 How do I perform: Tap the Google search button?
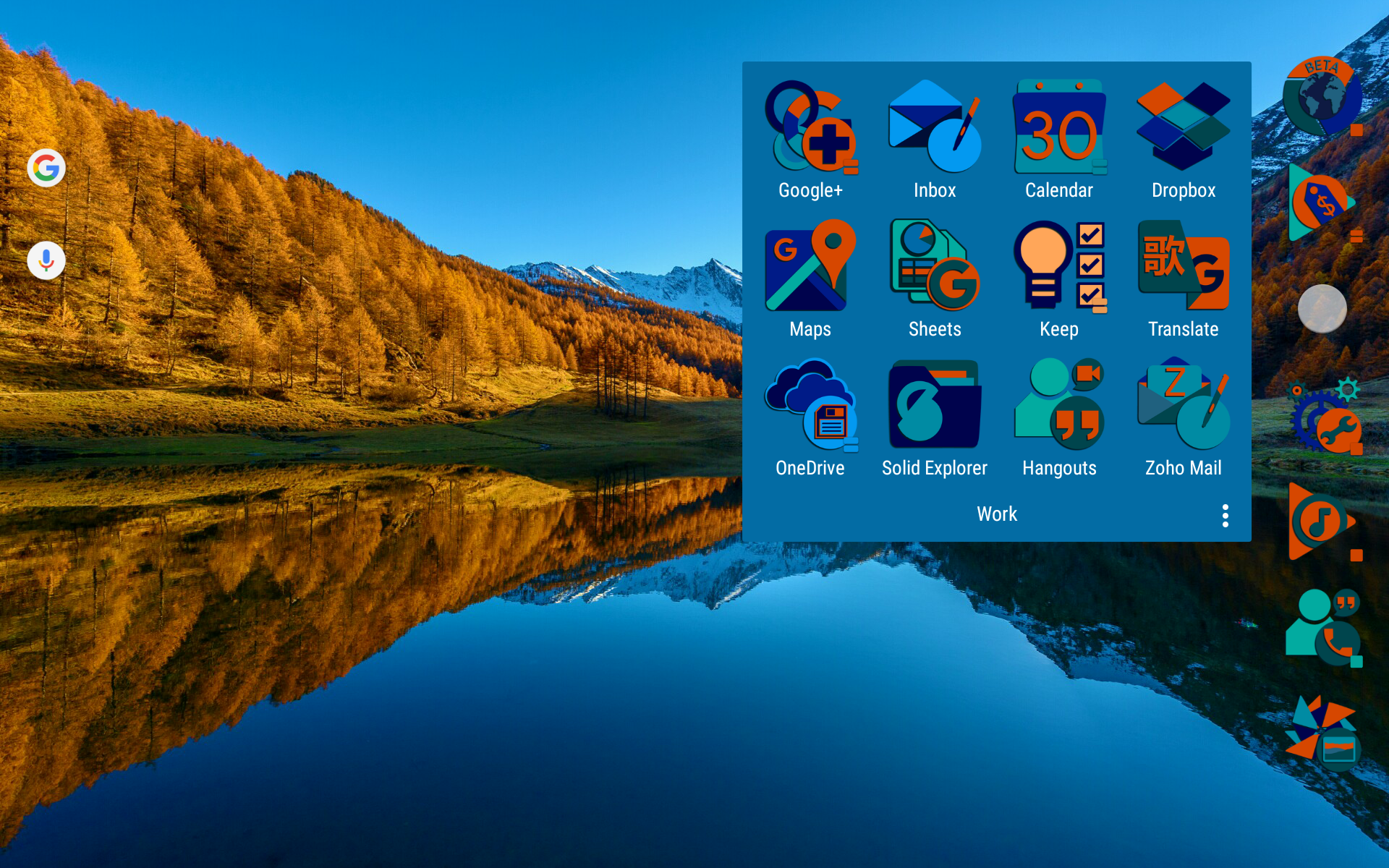point(46,168)
